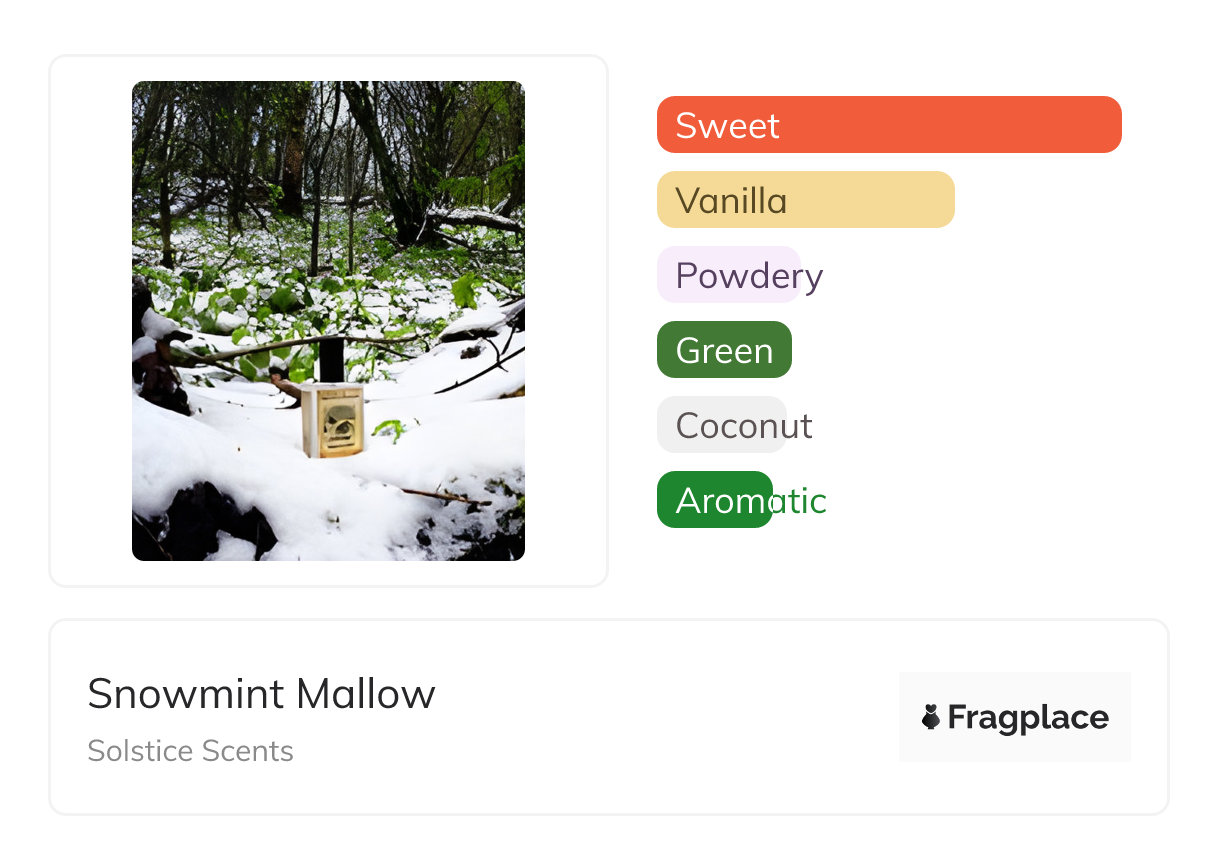1218x864 pixels.
Task: Click the grey Coconut accord bar
Action: click(x=720, y=425)
